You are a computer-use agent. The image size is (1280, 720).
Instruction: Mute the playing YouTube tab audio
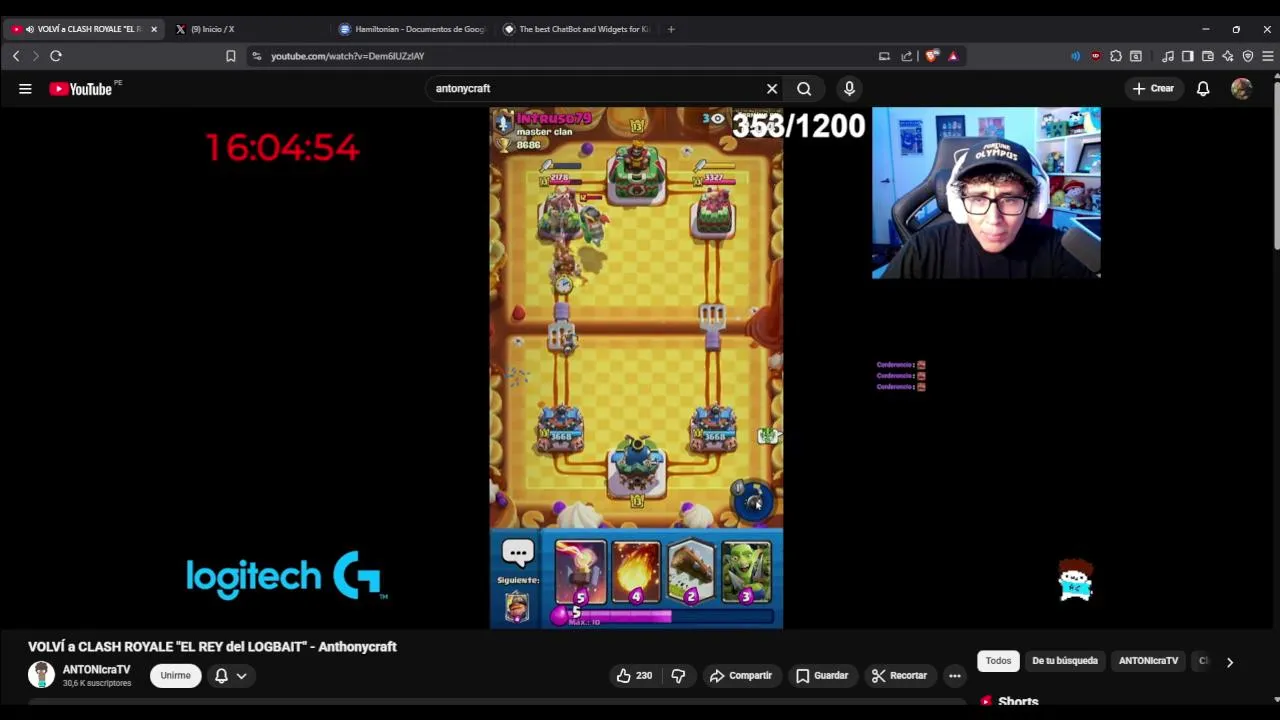coord(30,29)
